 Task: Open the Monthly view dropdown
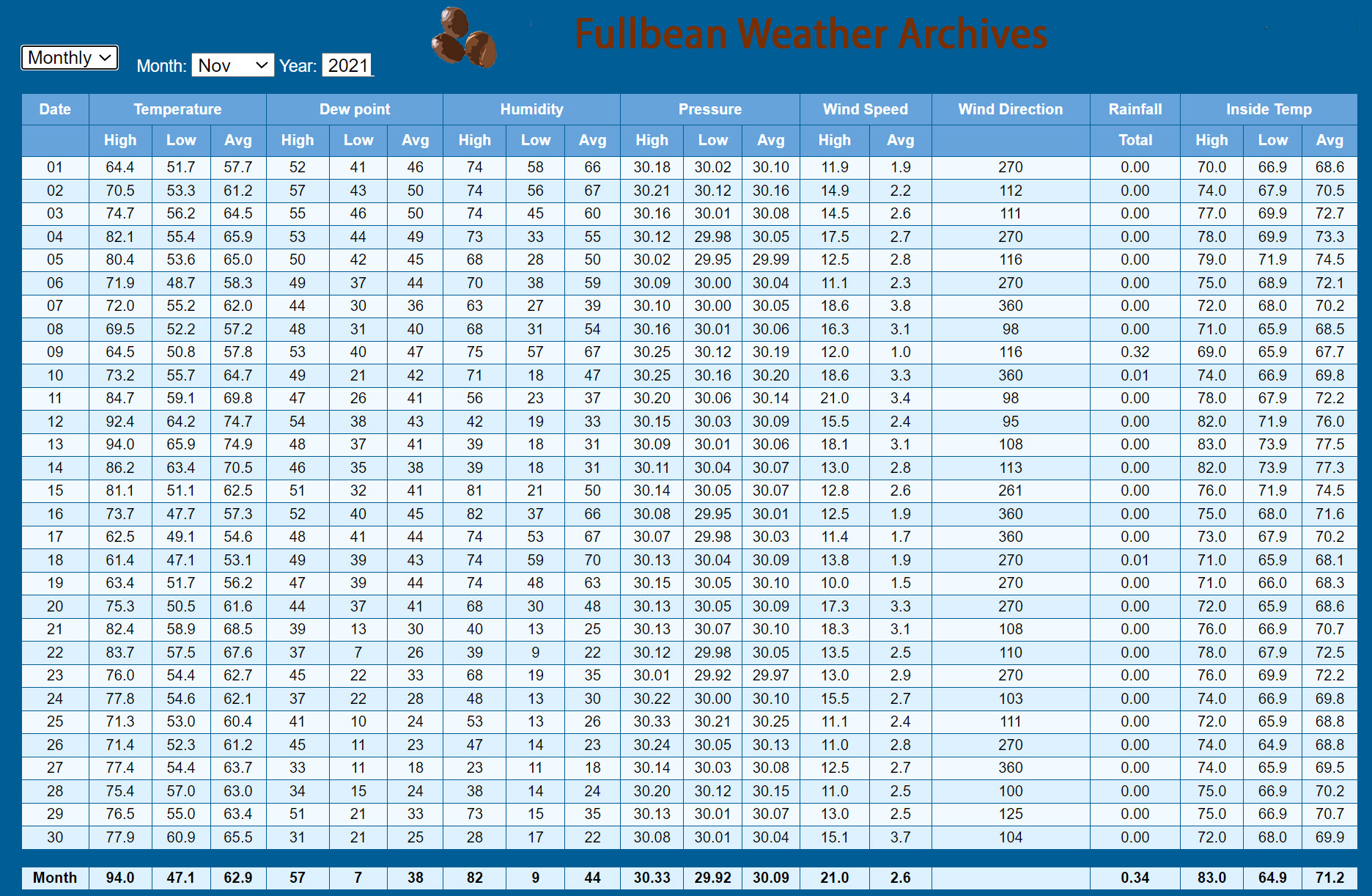point(70,57)
